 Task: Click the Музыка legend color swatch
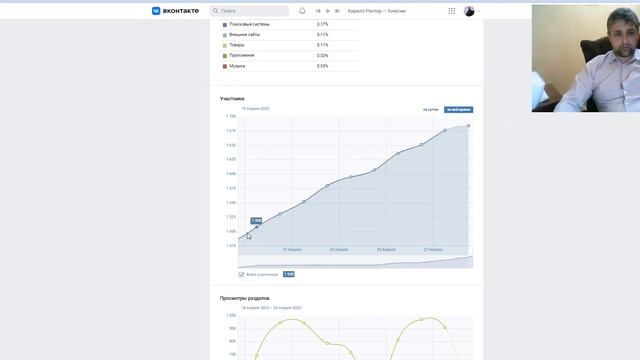[x=224, y=66]
